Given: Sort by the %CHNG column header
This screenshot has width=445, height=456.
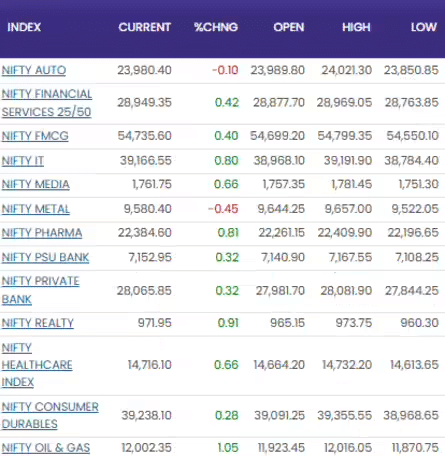Looking at the screenshot, I should [x=216, y=27].
